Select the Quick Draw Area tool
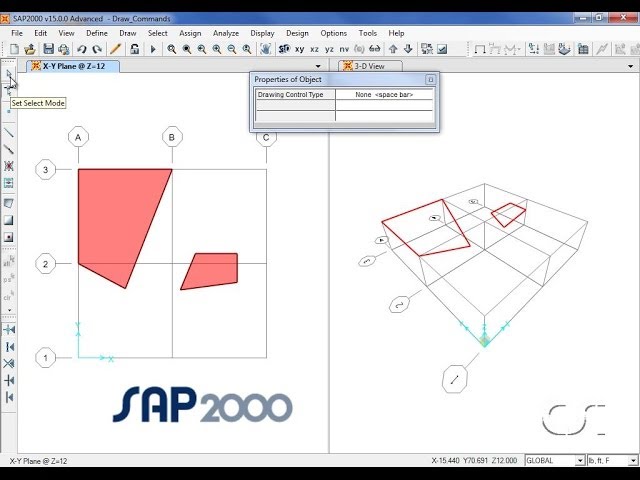The height and width of the screenshot is (480, 640). [9, 237]
